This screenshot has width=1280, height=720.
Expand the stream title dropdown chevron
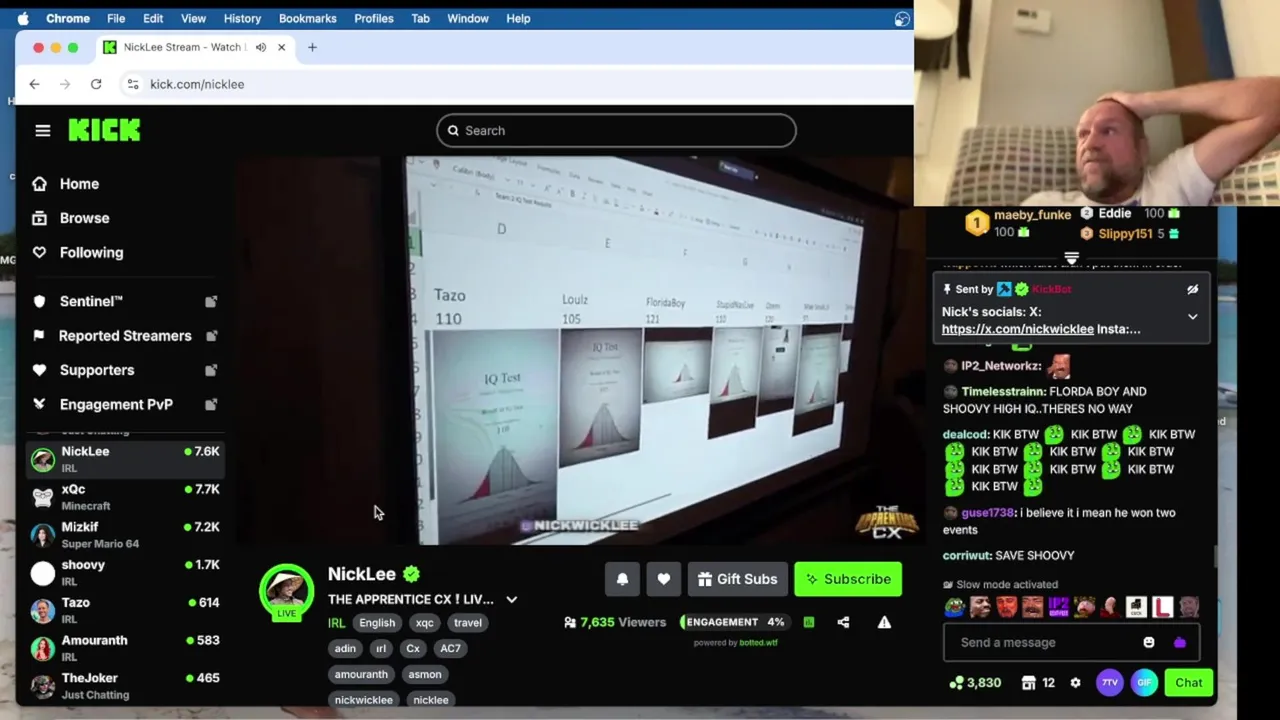point(511,600)
